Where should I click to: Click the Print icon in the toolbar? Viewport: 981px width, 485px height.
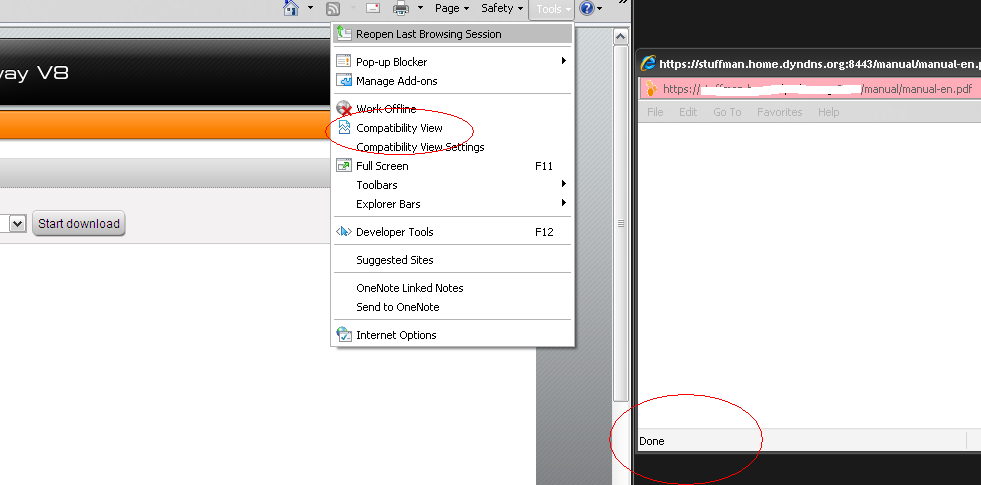[x=400, y=8]
